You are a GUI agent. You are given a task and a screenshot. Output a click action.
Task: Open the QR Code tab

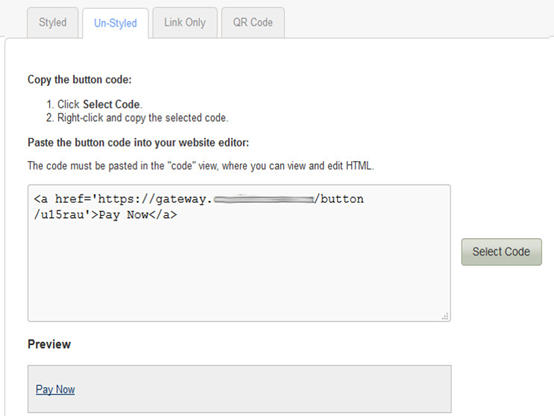(253, 22)
